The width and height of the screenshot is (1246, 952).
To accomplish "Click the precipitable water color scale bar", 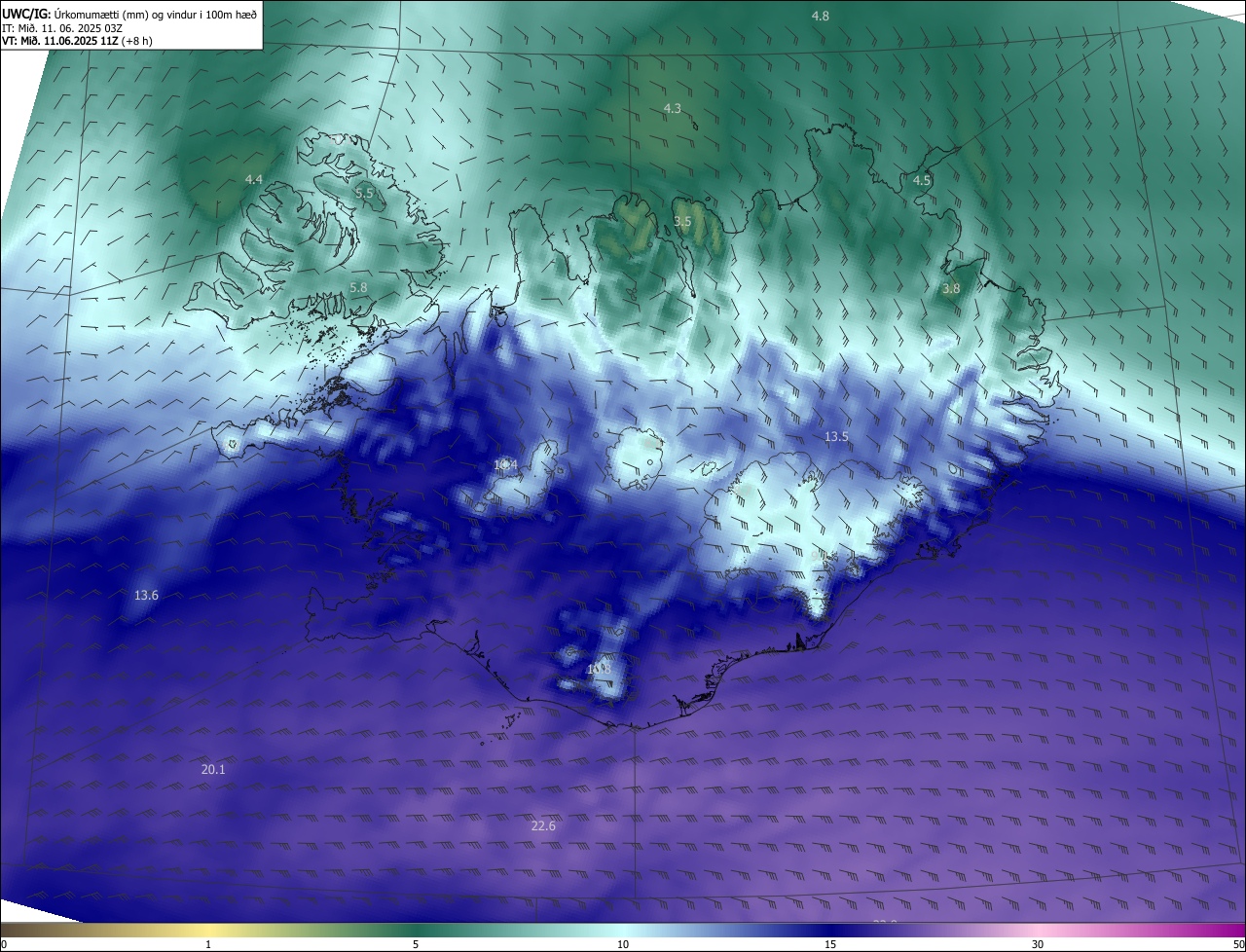I will pos(623,931).
